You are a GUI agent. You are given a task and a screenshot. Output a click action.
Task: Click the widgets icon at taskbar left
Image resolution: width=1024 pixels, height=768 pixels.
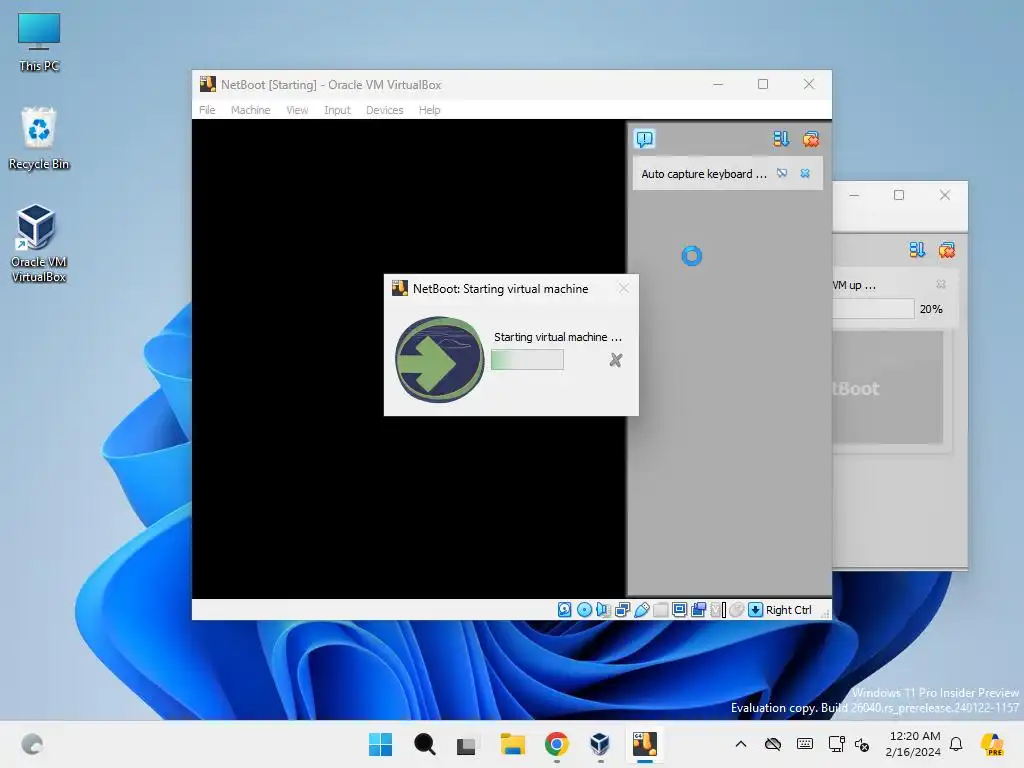32,744
